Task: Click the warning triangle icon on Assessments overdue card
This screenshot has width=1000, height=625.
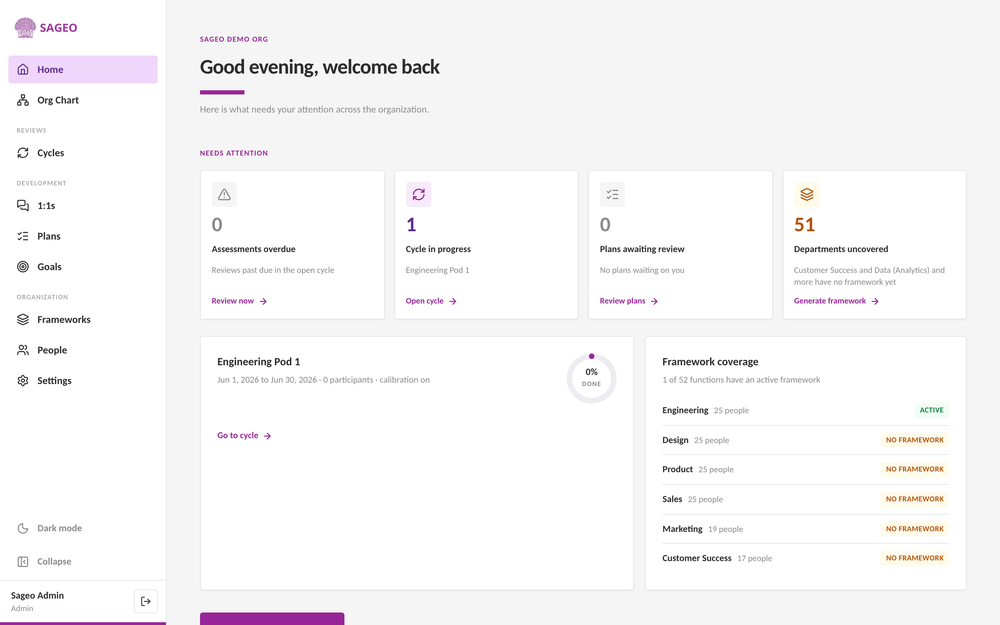Action: tap(224, 195)
